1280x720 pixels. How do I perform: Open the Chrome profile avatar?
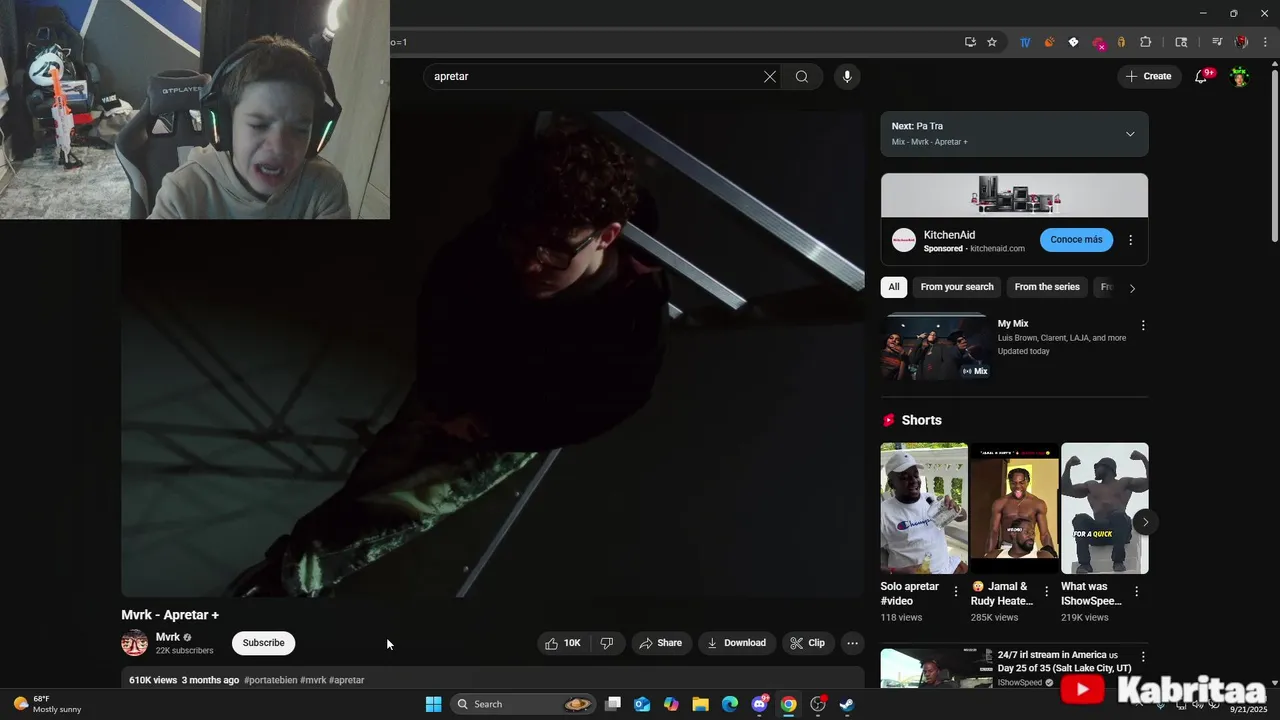click(1241, 42)
